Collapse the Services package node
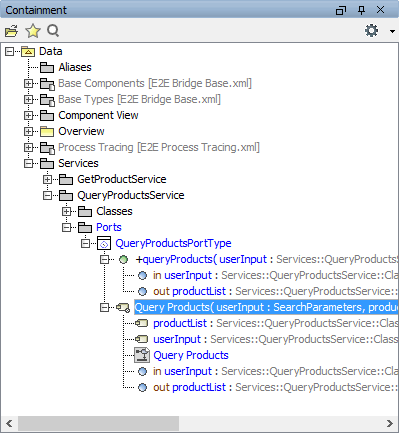 (28, 163)
